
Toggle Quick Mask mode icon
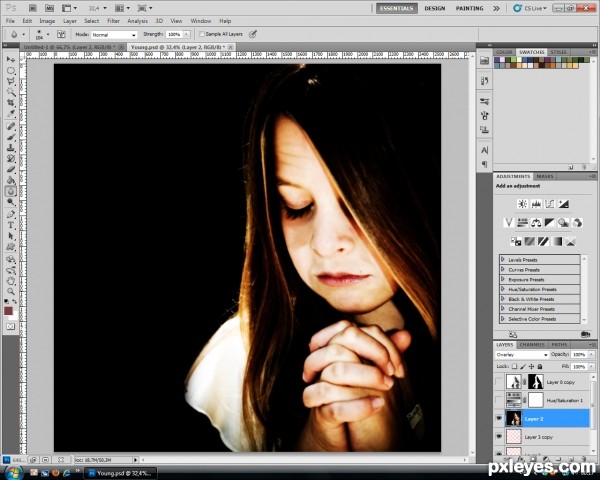[10, 327]
